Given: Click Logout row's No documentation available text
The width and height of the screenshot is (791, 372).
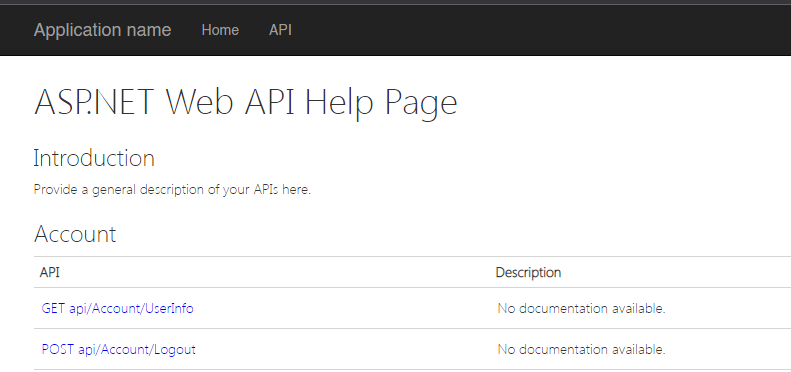Looking at the screenshot, I should [x=582, y=349].
